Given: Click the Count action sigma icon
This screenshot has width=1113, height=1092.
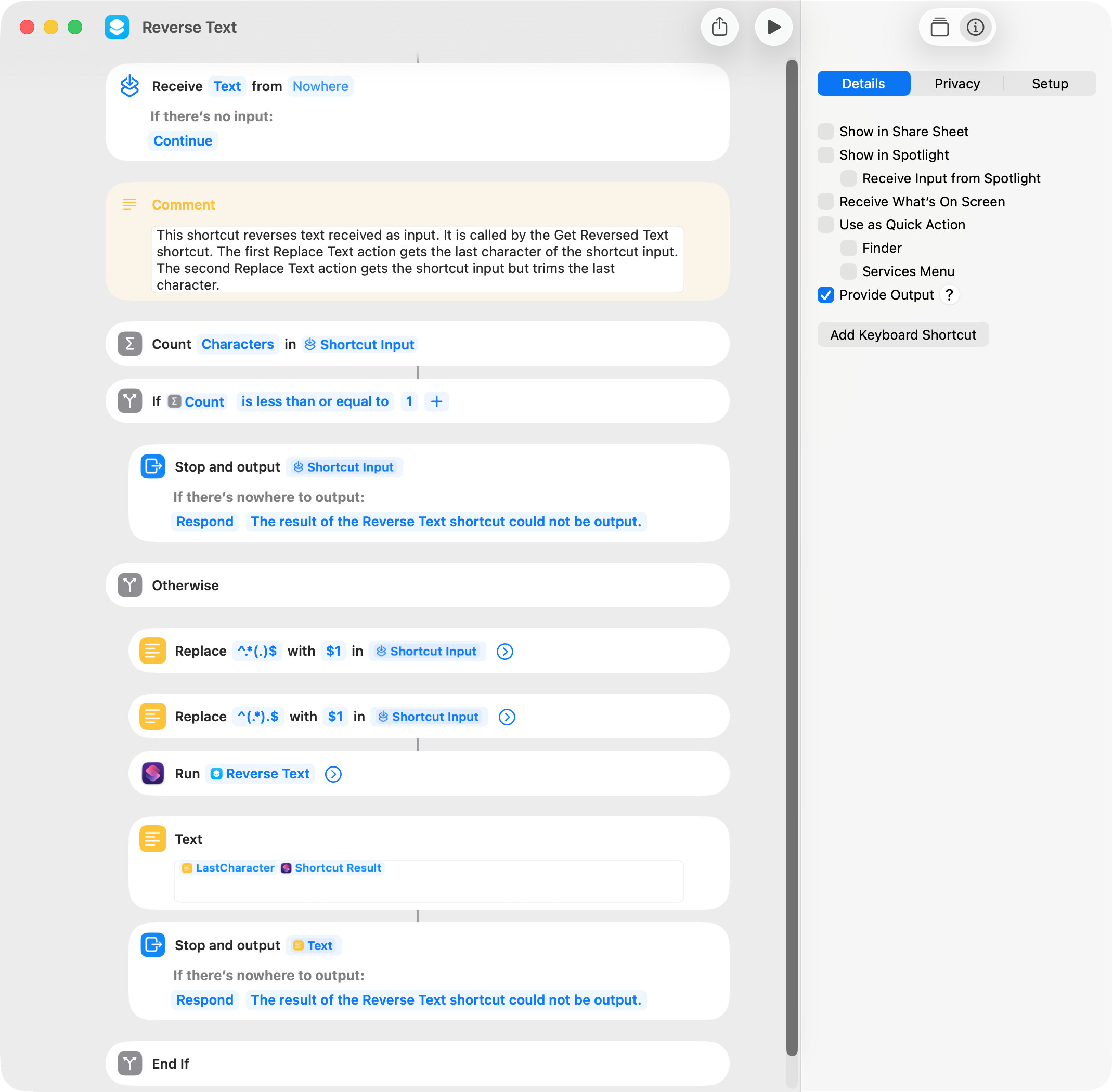Looking at the screenshot, I should coord(130,344).
